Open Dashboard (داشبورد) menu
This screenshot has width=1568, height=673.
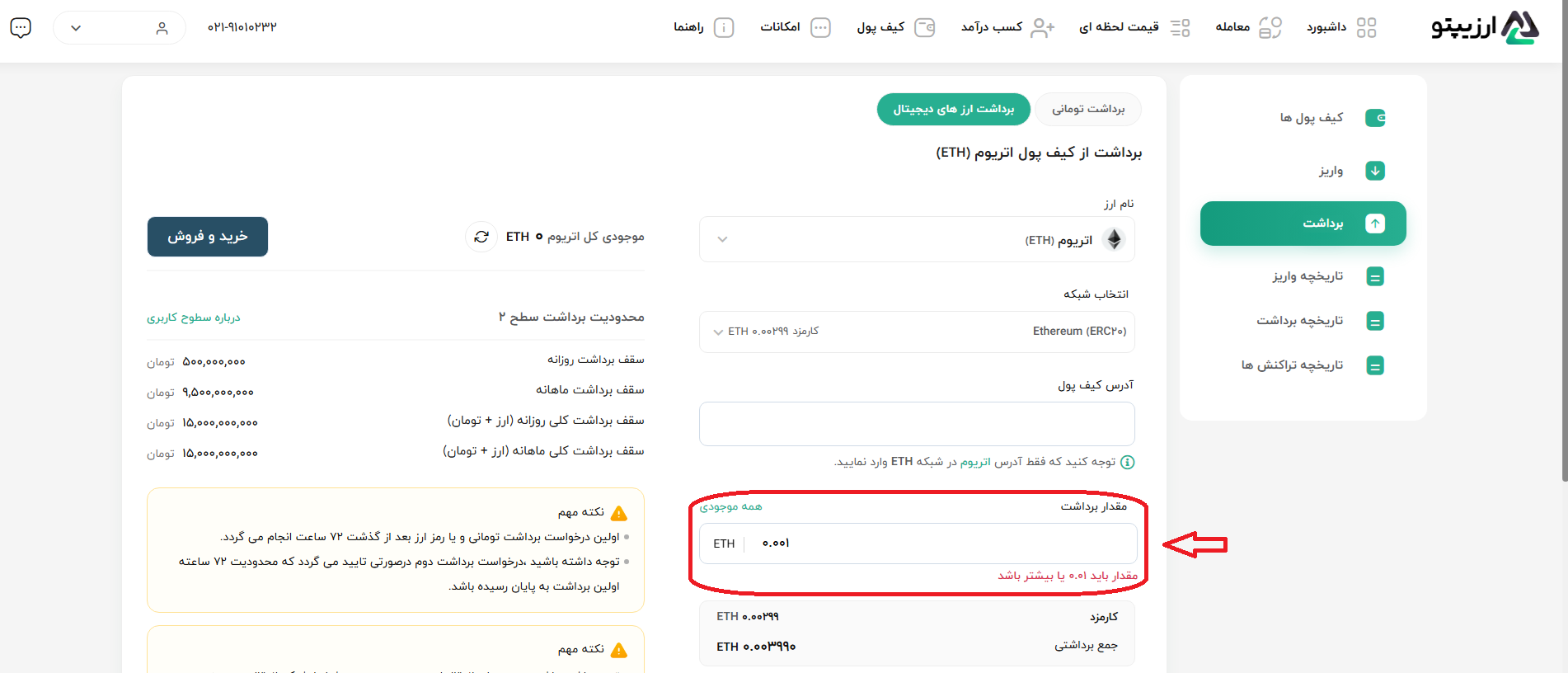point(1326,27)
